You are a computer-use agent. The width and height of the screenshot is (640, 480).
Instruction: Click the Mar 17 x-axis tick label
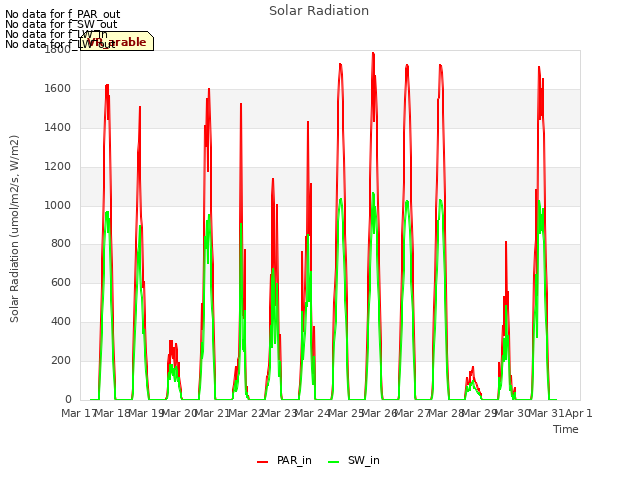coord(78,413)
